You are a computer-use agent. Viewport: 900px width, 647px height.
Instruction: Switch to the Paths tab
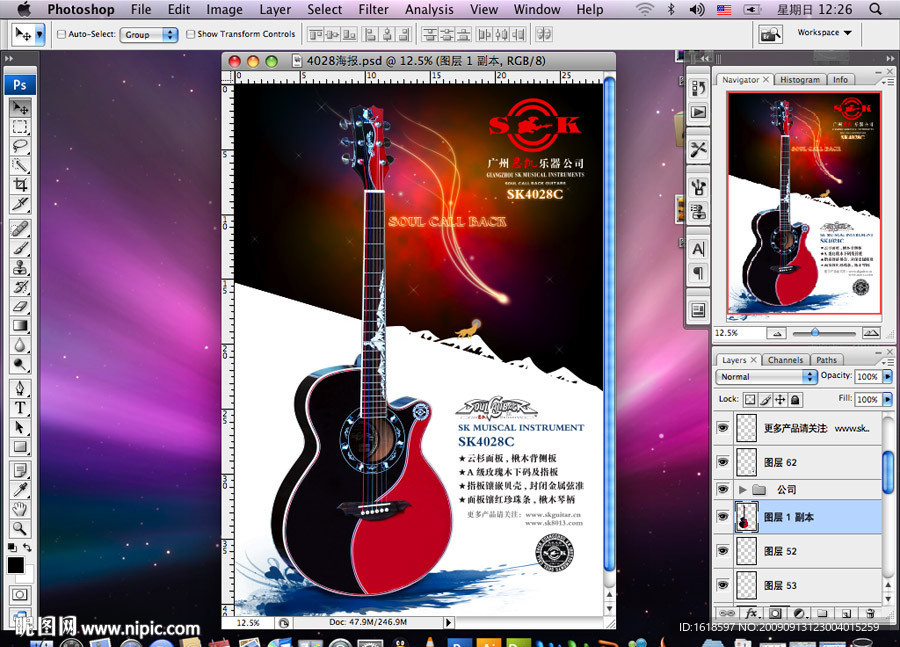[827, 360]
